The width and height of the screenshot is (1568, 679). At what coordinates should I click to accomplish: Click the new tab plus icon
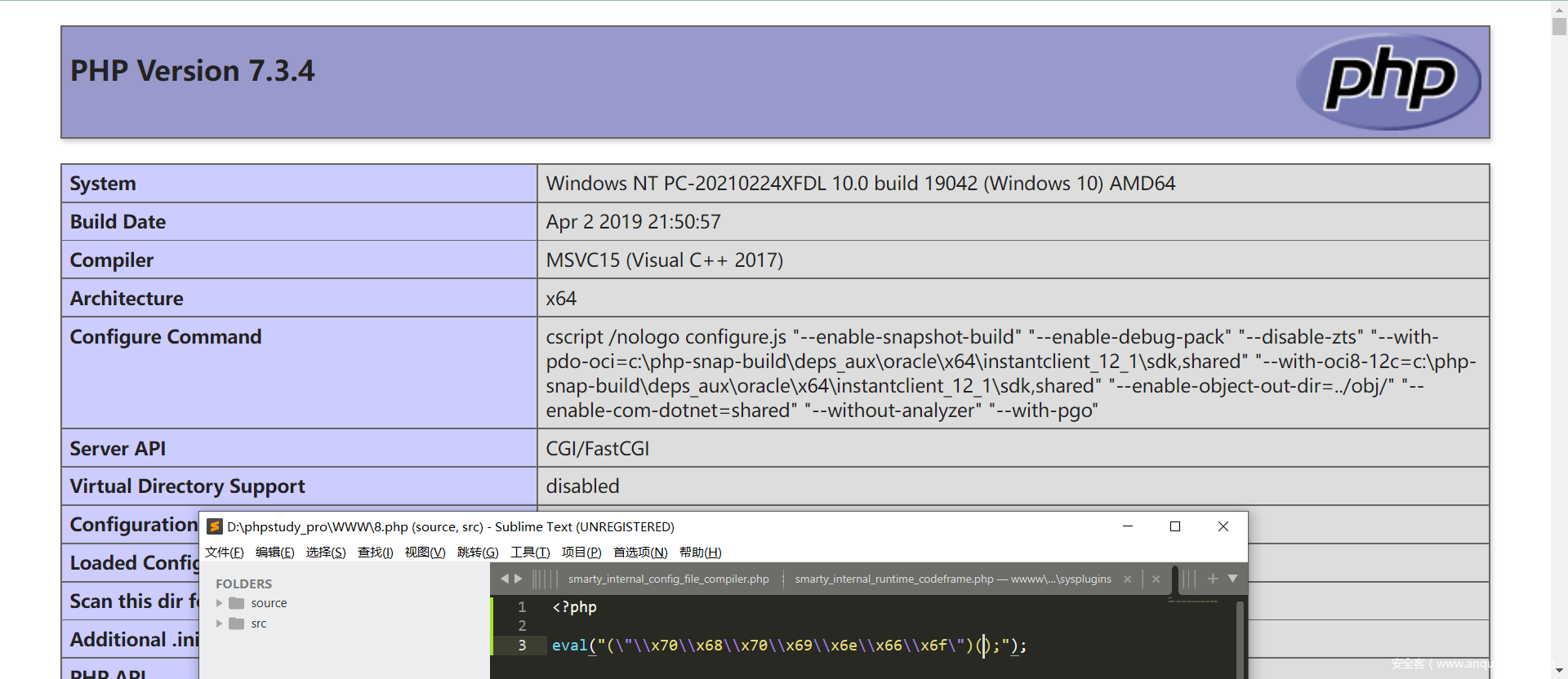1213,579
